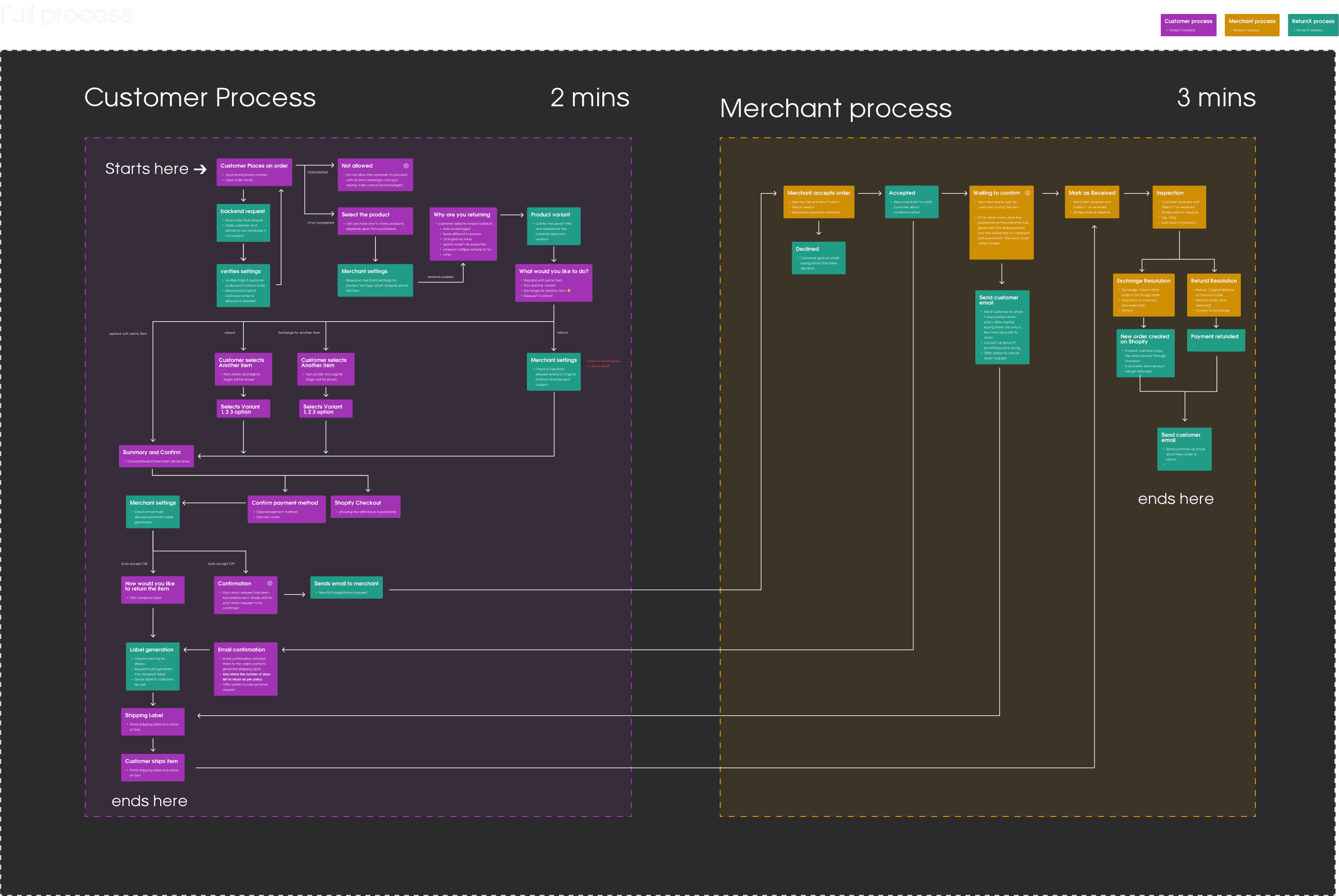Click the 'Finds order from Shopify' bullet

click(x=244, y=220)
